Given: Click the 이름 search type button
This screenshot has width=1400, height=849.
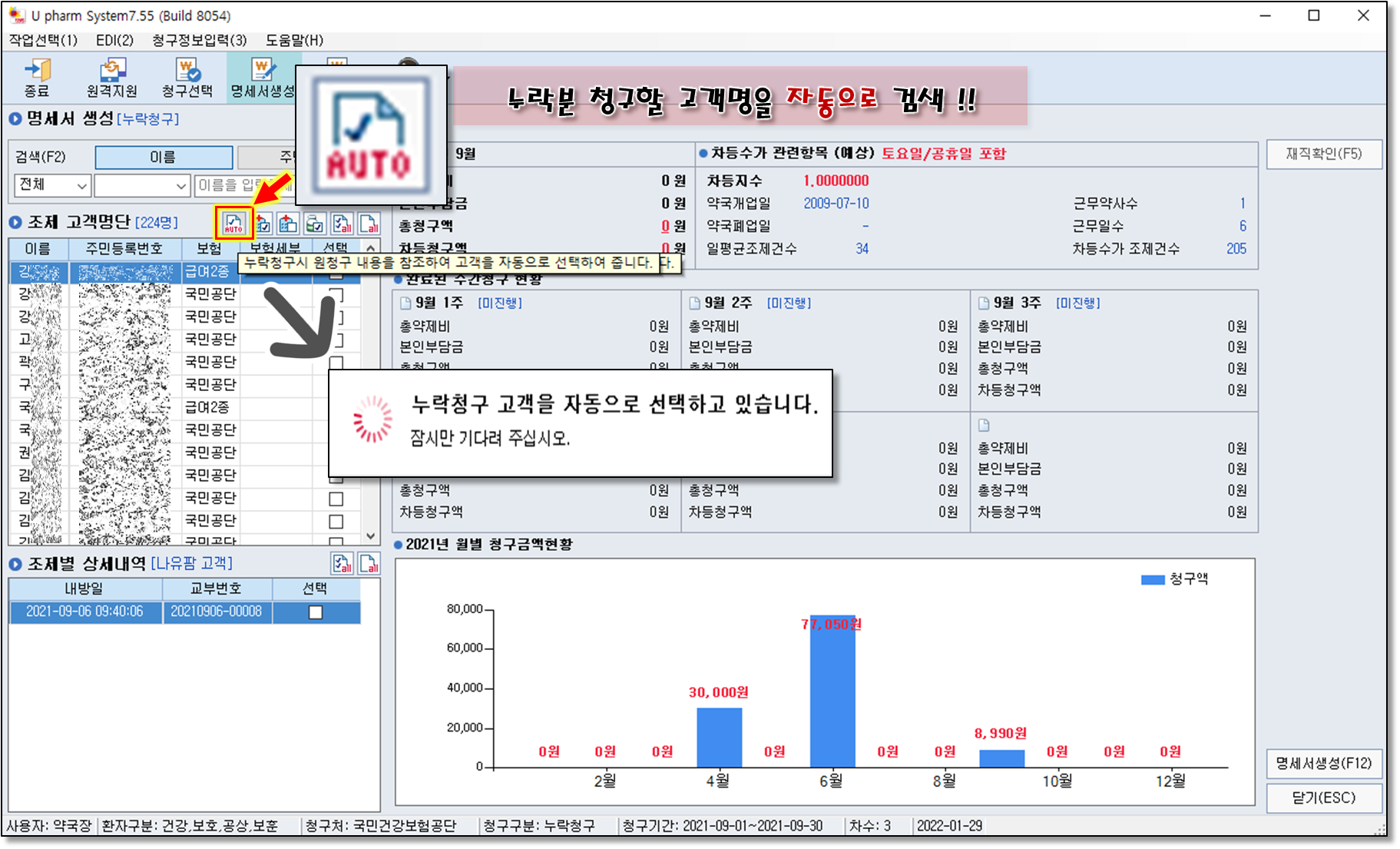Looking at the screenshot, I should [164, 157].
